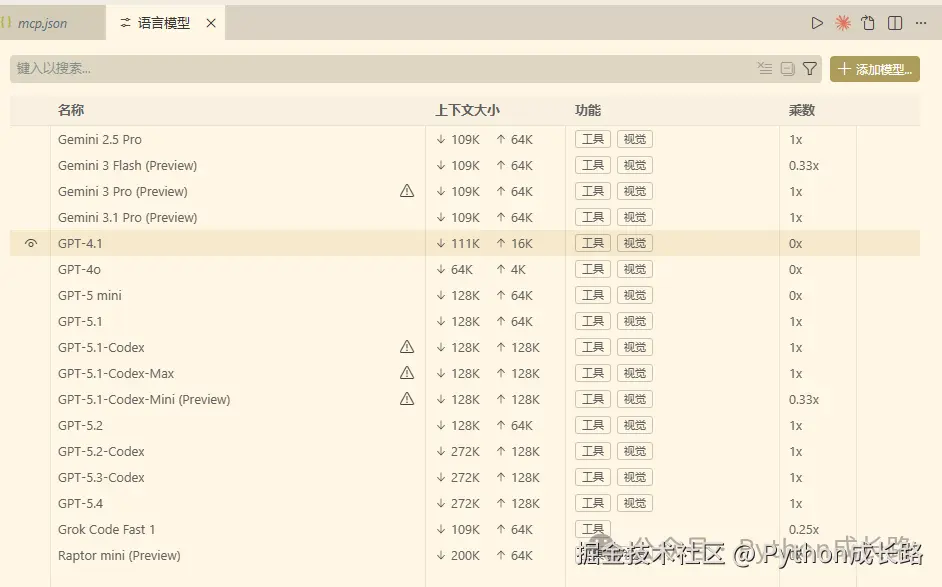The image size is (942, 587).
Task: Select the GPT-5.4 model name
Action: pyautogui.click(x=80, y=503)
